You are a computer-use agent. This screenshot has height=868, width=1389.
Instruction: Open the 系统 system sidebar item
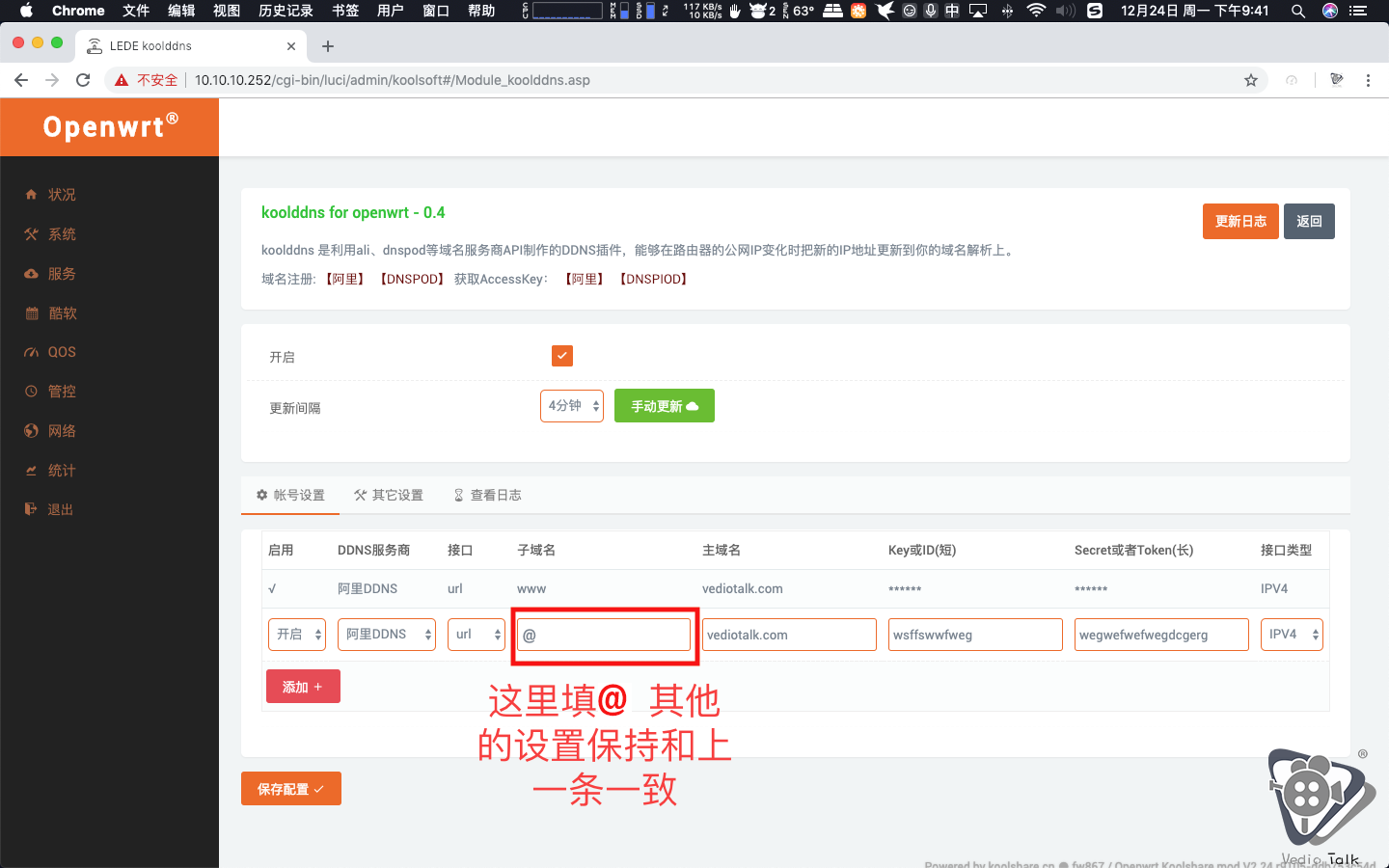[62, 234]
